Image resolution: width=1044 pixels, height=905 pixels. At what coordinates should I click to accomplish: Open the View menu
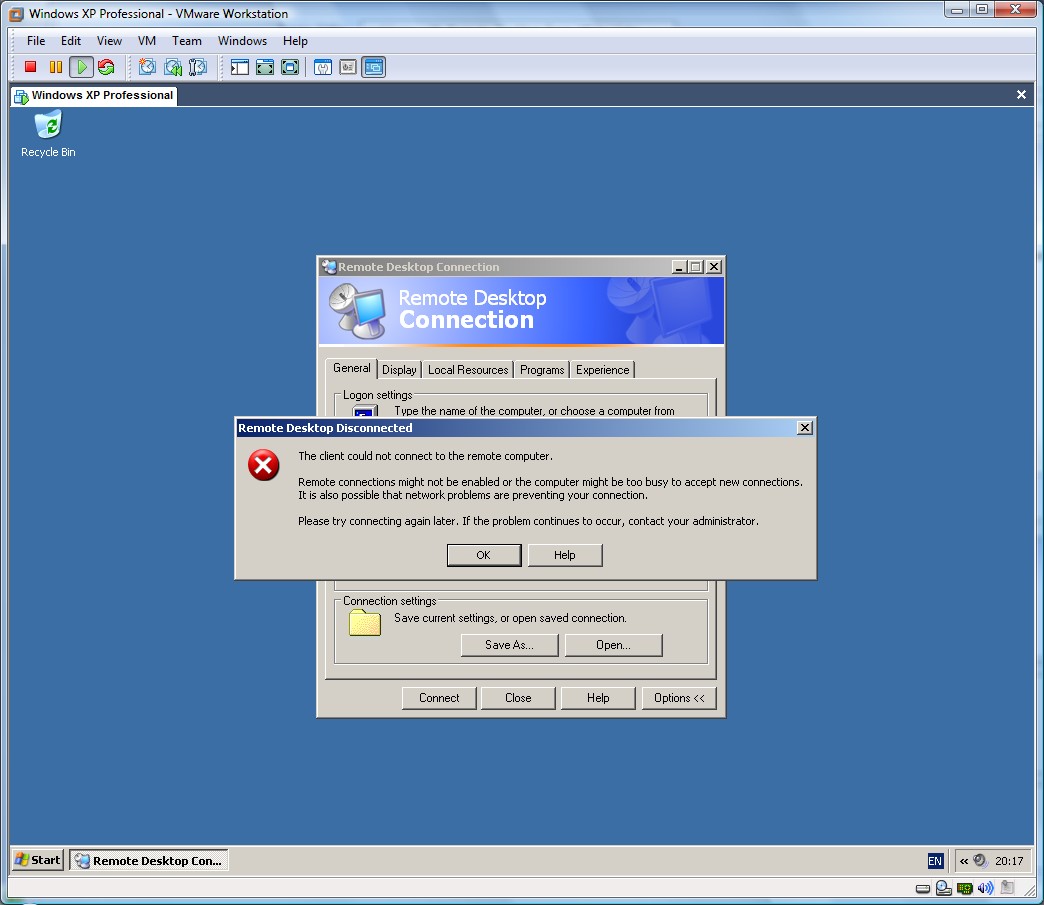(x=109, y=41)
